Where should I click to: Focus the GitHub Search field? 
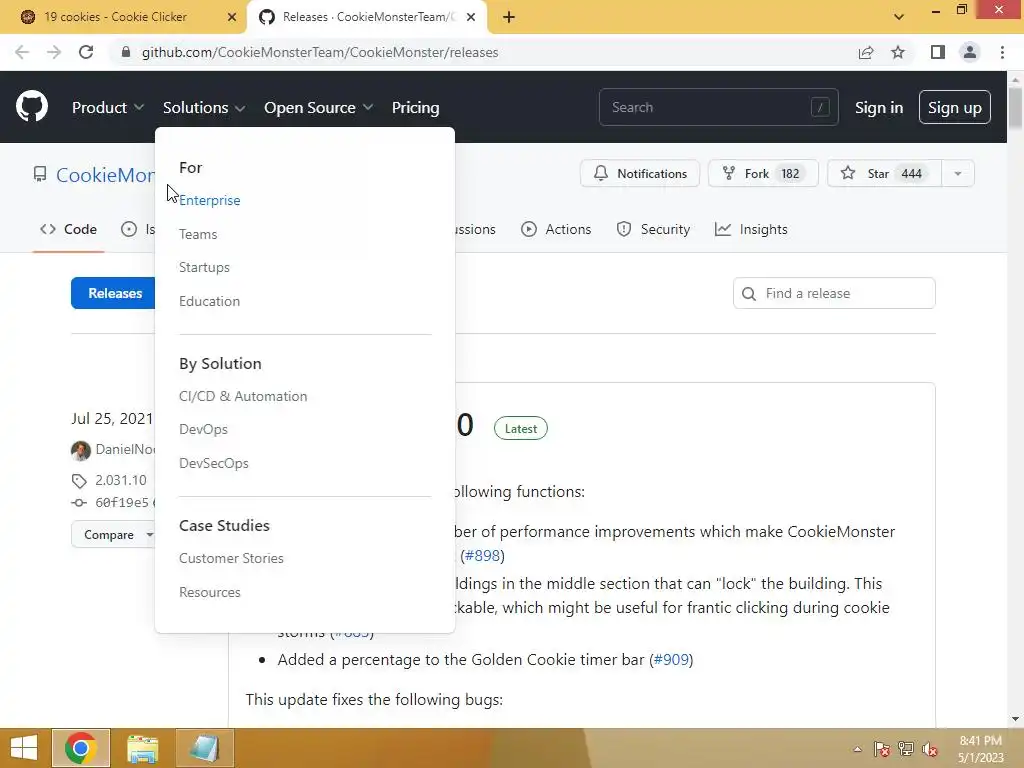[718, 108]
